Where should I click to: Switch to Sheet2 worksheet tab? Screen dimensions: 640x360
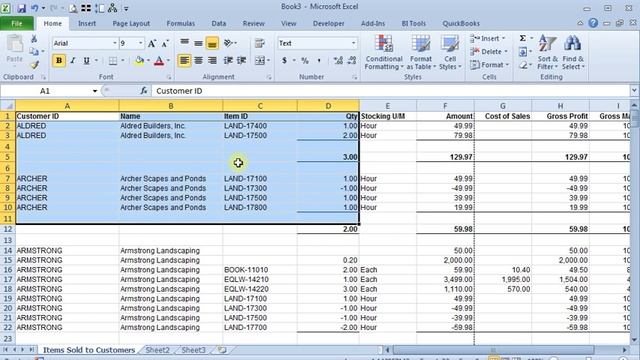click(157, 350)
